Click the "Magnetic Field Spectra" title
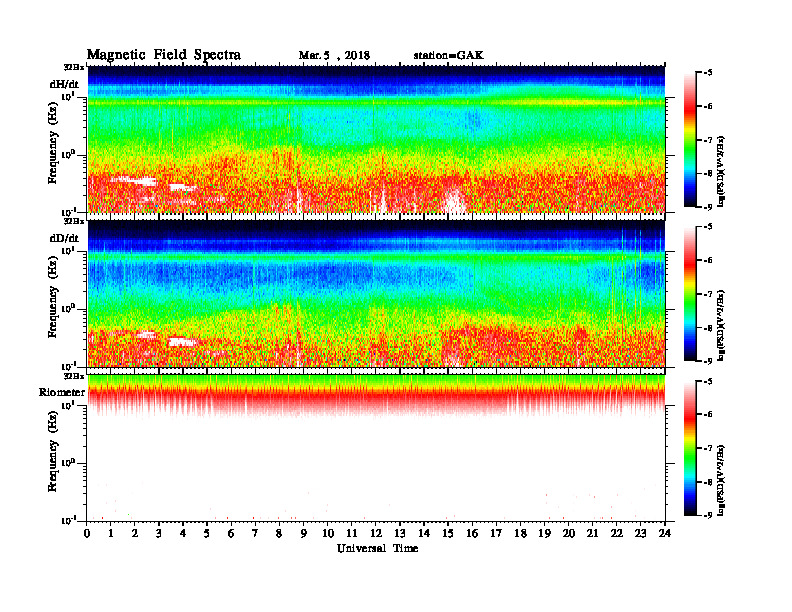The width and height of the screenshot is (792, 612). (x=164, y=55)
